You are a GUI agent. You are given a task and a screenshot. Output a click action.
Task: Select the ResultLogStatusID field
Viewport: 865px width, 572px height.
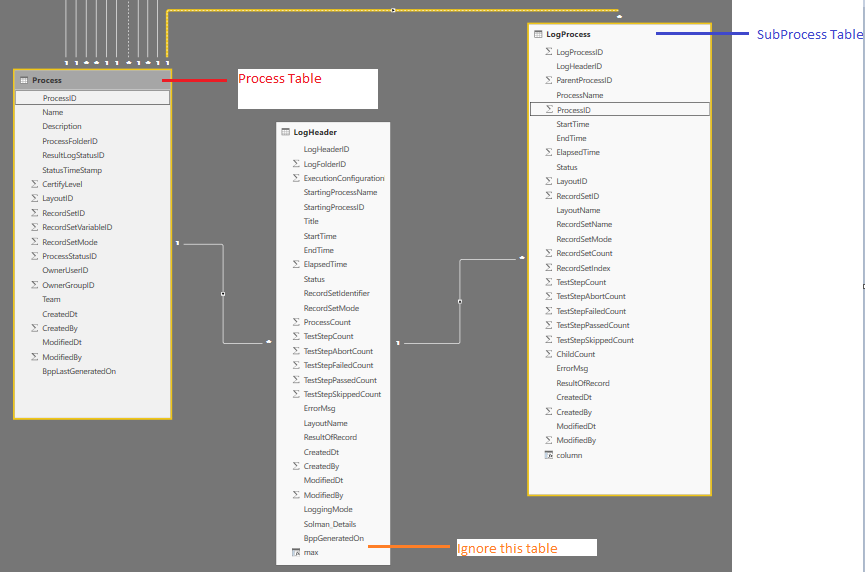coord(73,156)
